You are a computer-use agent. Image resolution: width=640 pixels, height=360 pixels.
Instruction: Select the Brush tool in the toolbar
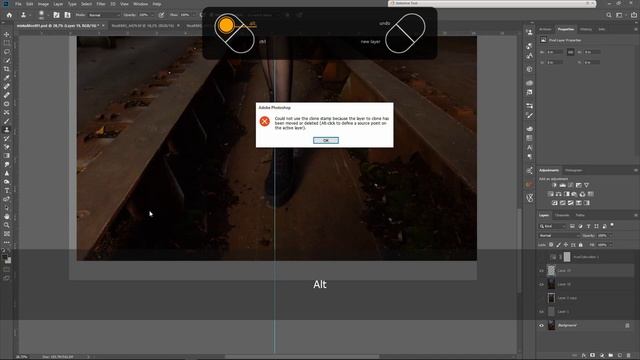point(7,121)
